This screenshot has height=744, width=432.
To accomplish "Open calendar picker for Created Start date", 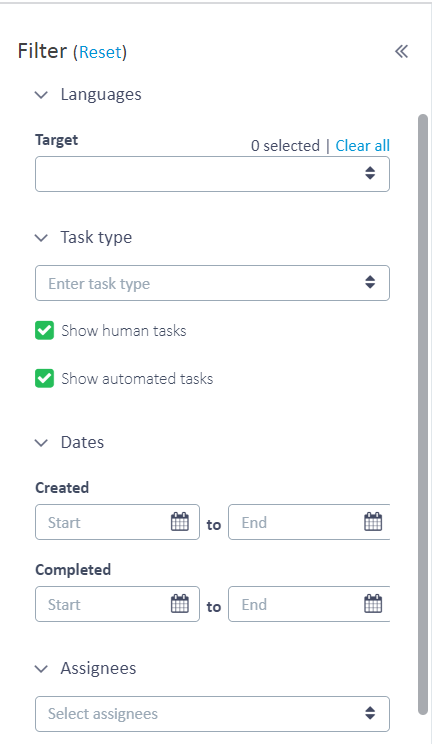I will point(179,522).
